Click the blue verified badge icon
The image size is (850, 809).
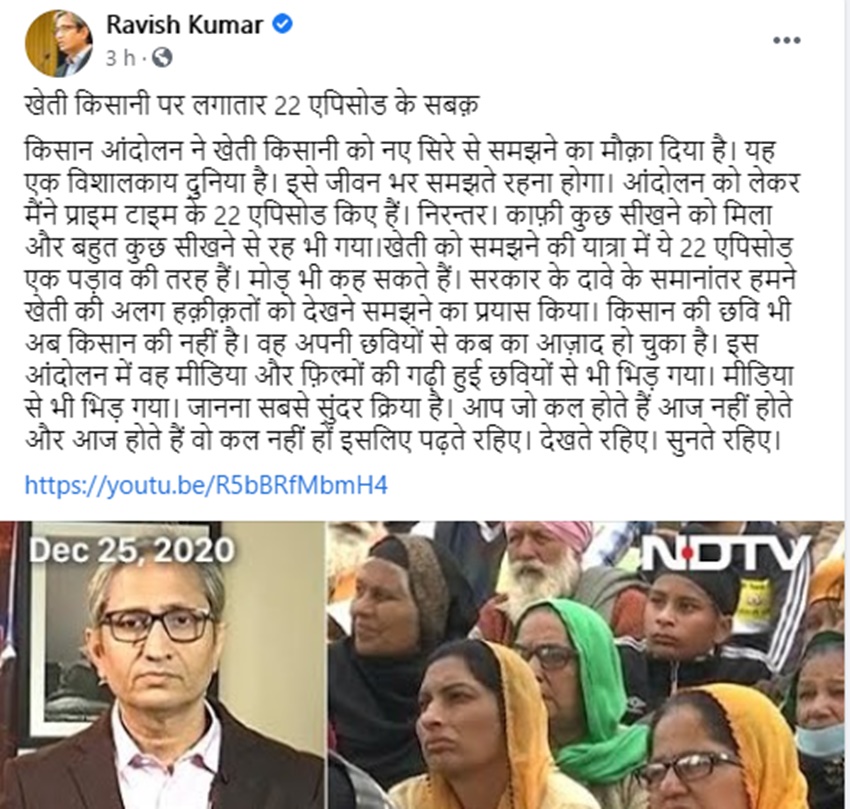coord(282,24)
